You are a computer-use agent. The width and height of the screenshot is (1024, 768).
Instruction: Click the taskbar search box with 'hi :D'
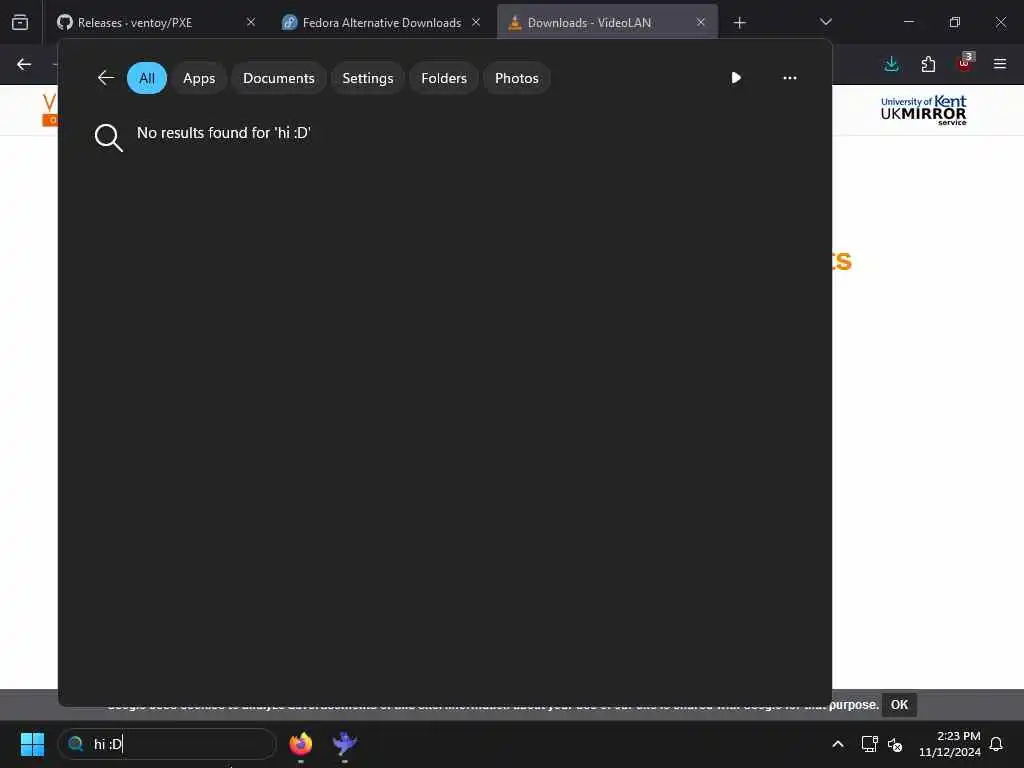coord(167,744)
